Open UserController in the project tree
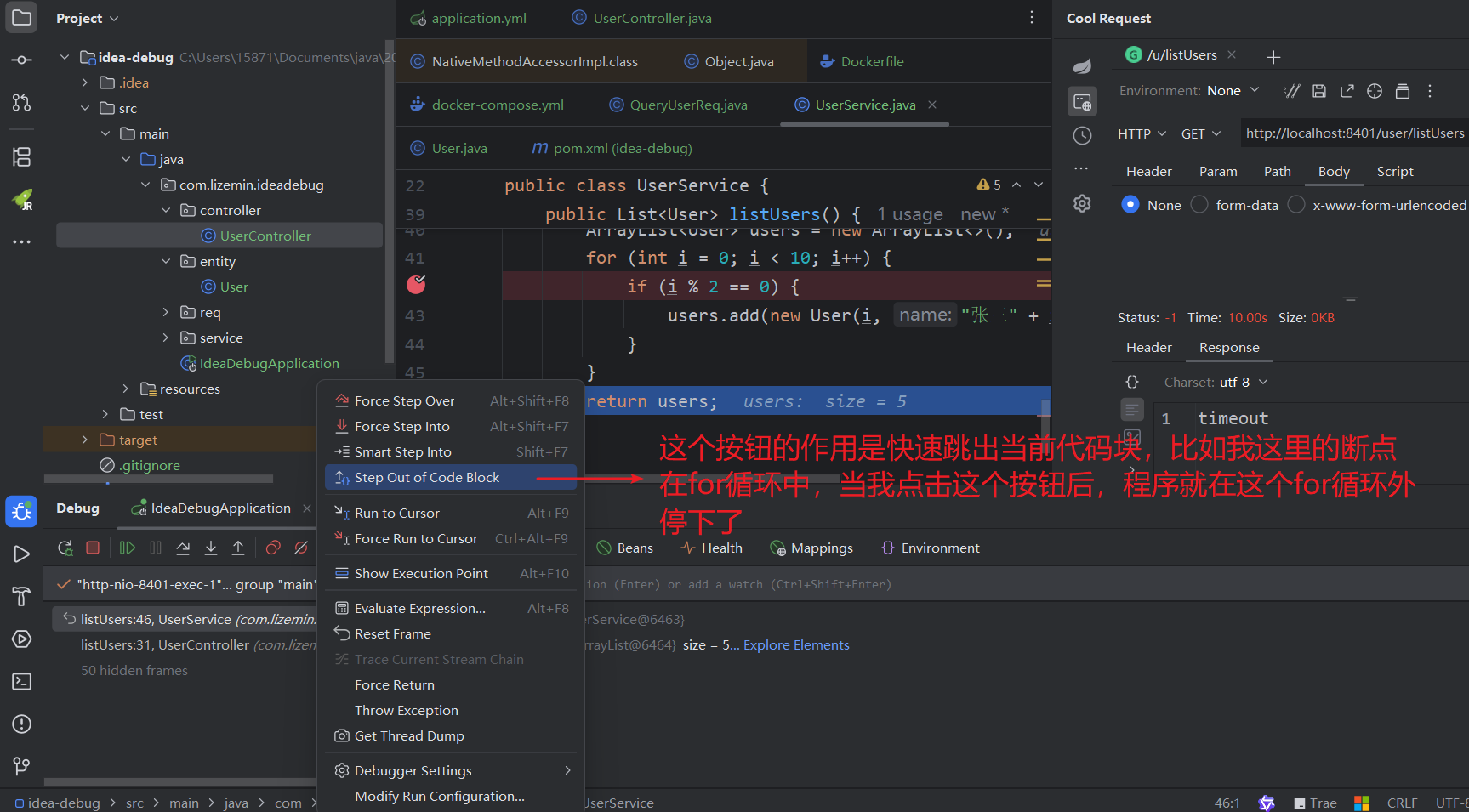The image size is (1469, 812). click(265, 236)
